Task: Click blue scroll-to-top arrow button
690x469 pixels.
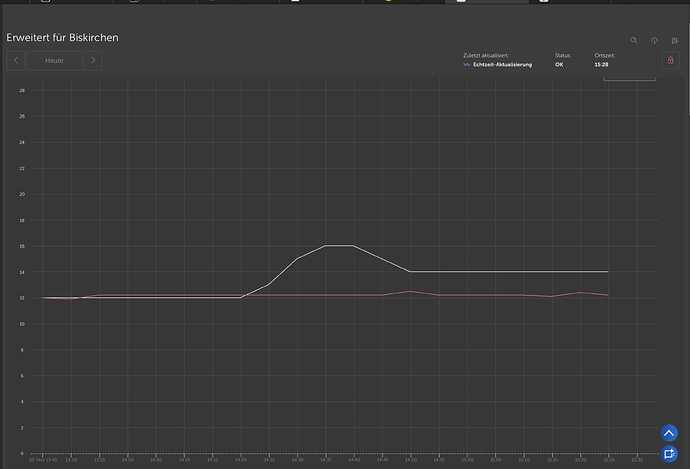Action: pos(669,433)
